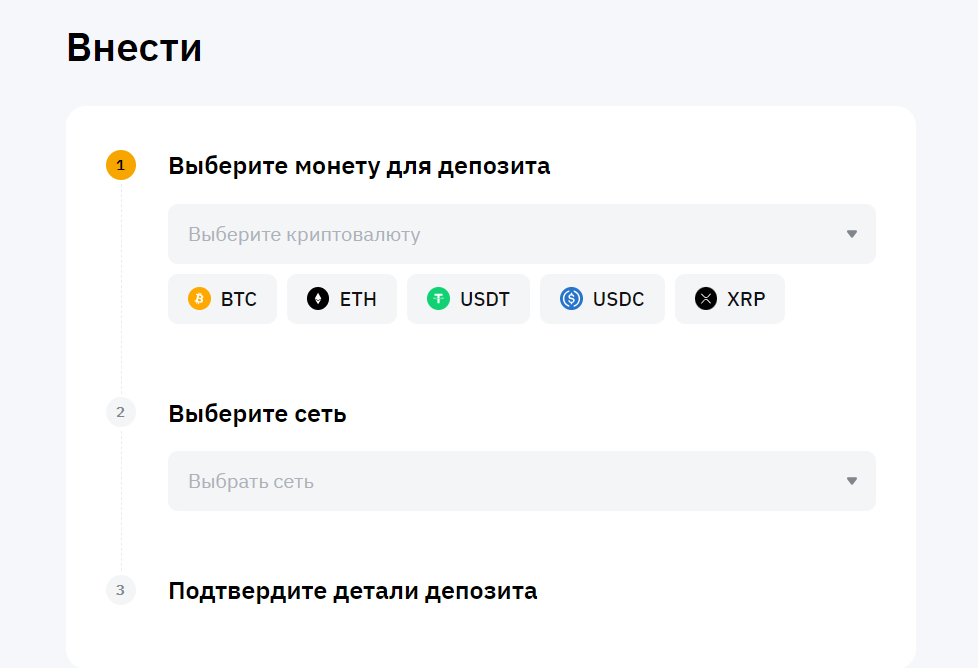Screen dimensions: 978x668
Task: Click the black Ethereum diamond icon
Action: (x=318, y=299)
